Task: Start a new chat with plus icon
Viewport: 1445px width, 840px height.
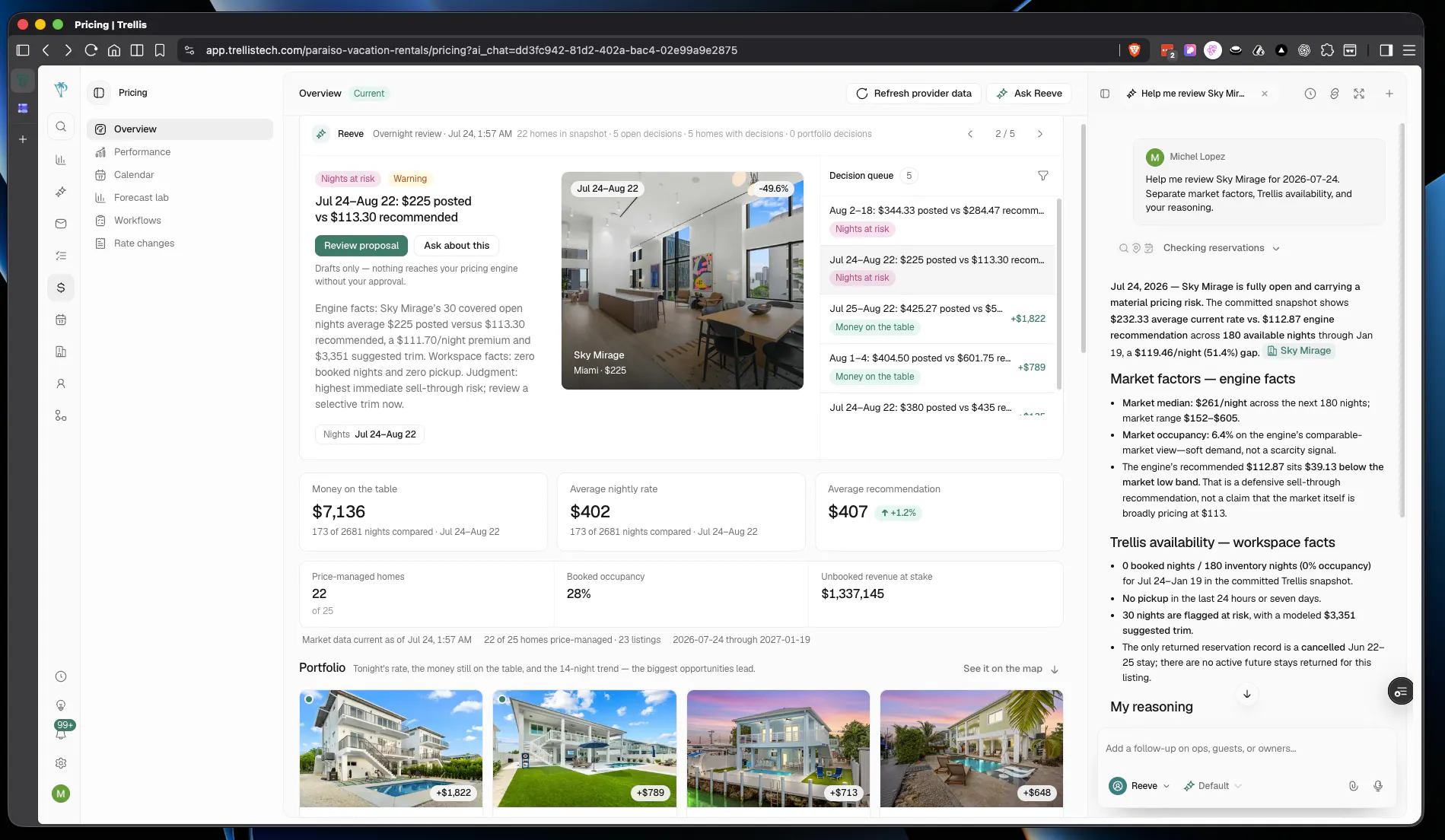Action: (1389, 94)
